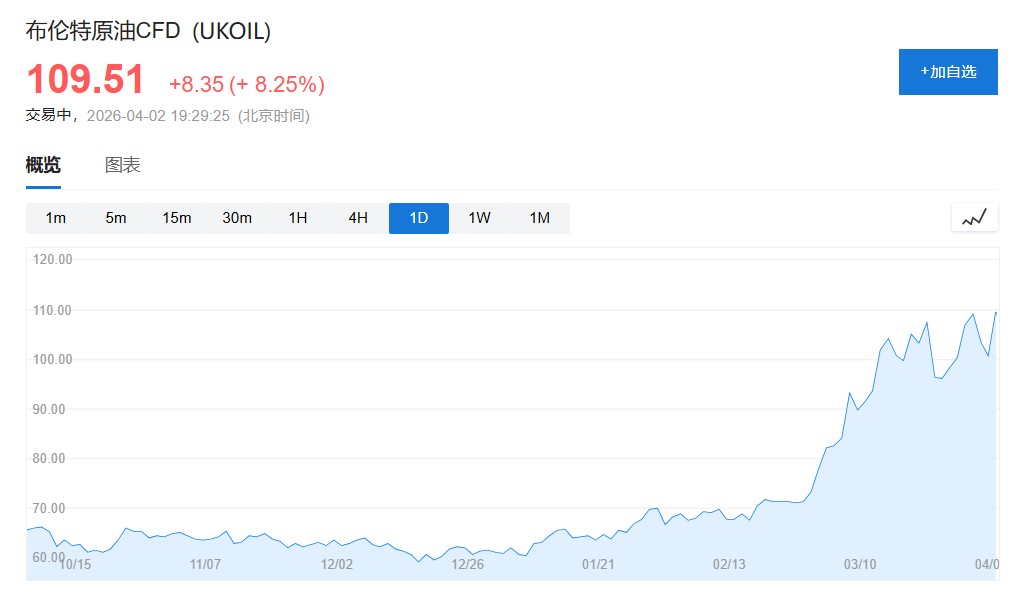The image size is (1020, 593).
Task: Choose the 30m interval
Action: click(237, 218)
